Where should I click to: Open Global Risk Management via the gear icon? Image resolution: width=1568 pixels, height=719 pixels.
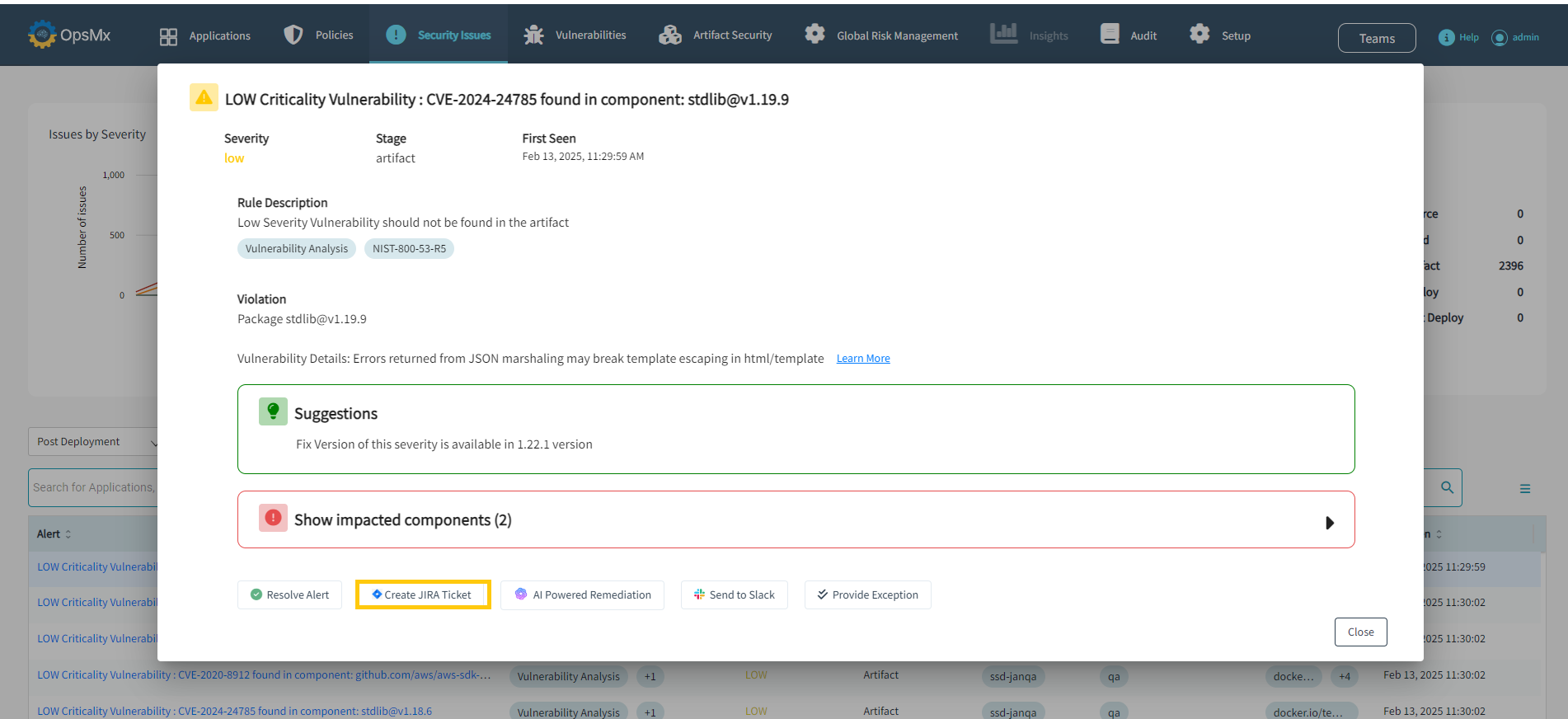click(x=815, y=34)
